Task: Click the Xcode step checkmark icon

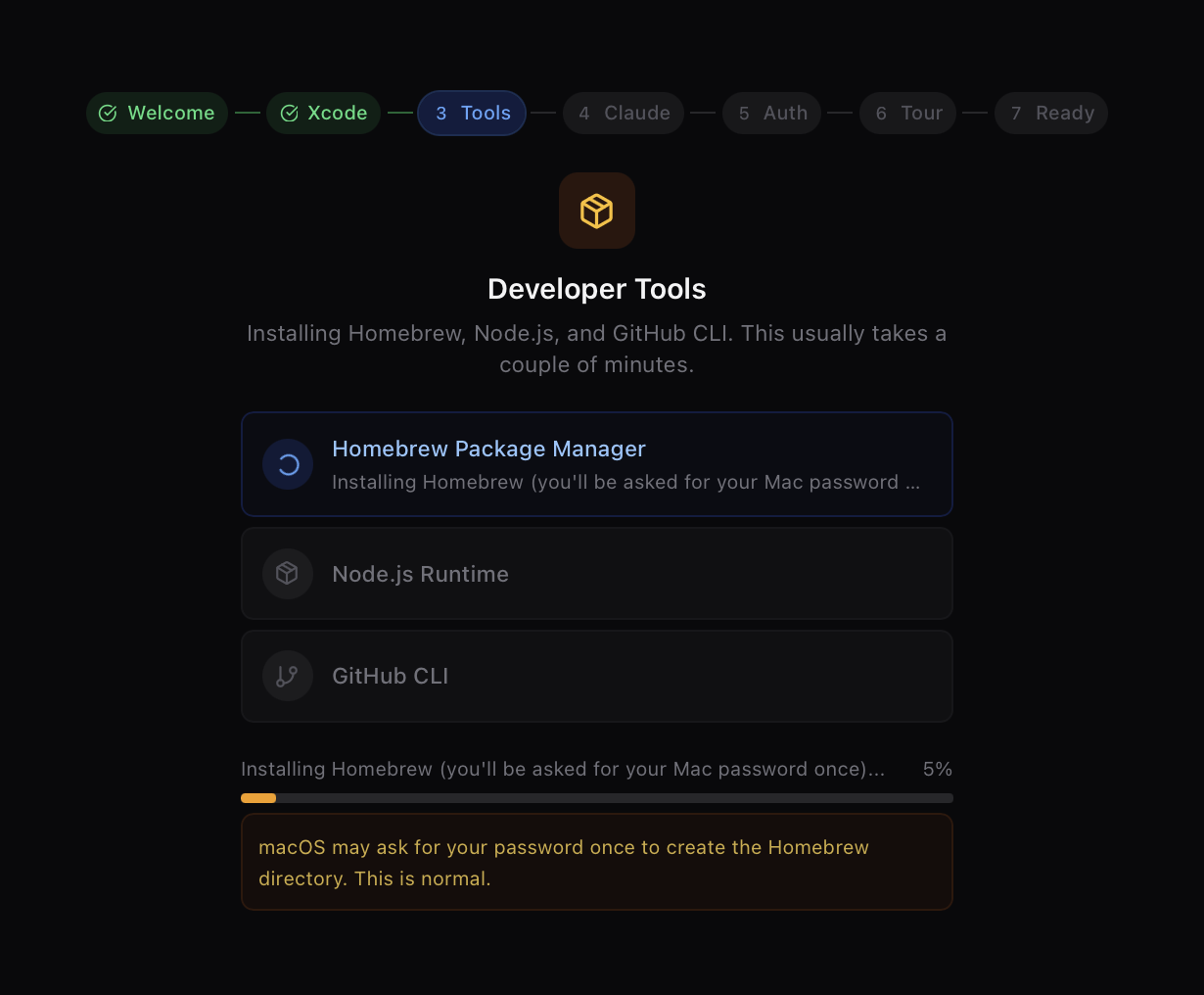Action: (289, 113)
